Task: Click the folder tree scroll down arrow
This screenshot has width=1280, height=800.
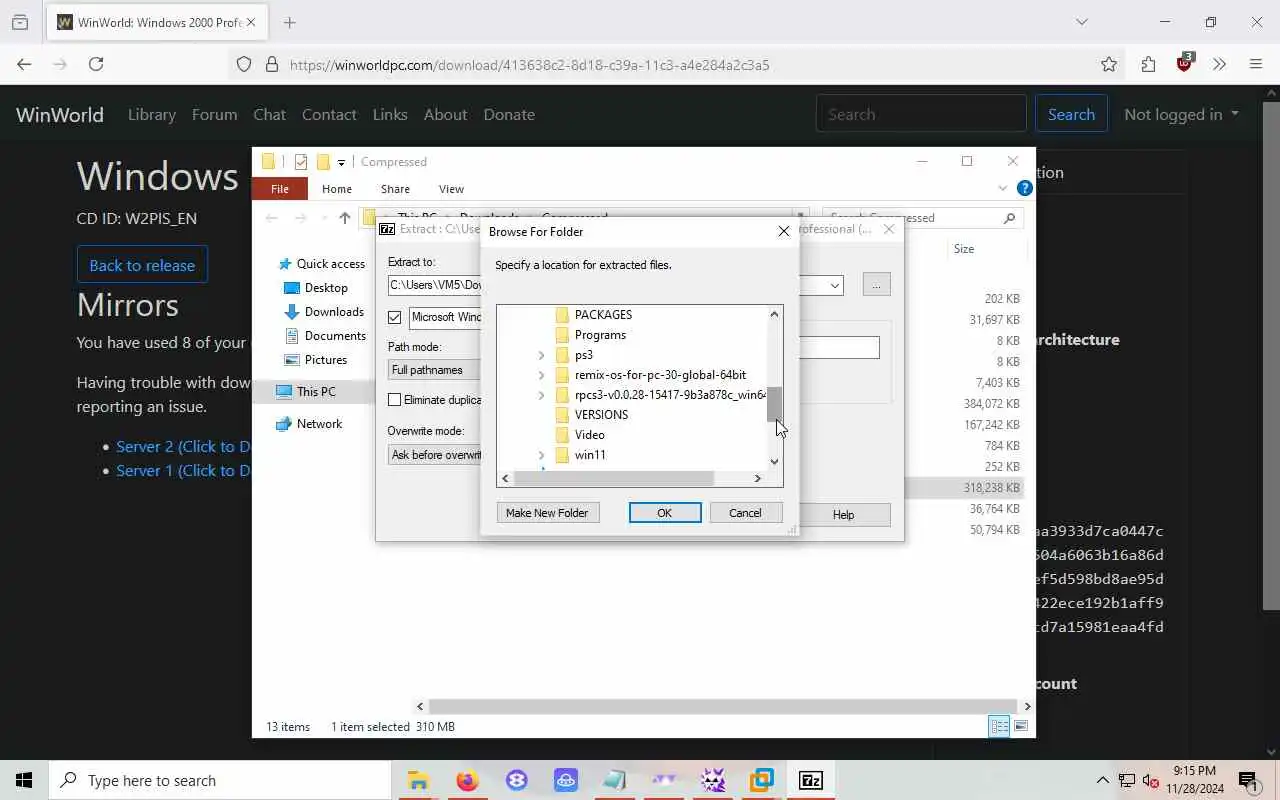Action: click(x=774, y=462)
